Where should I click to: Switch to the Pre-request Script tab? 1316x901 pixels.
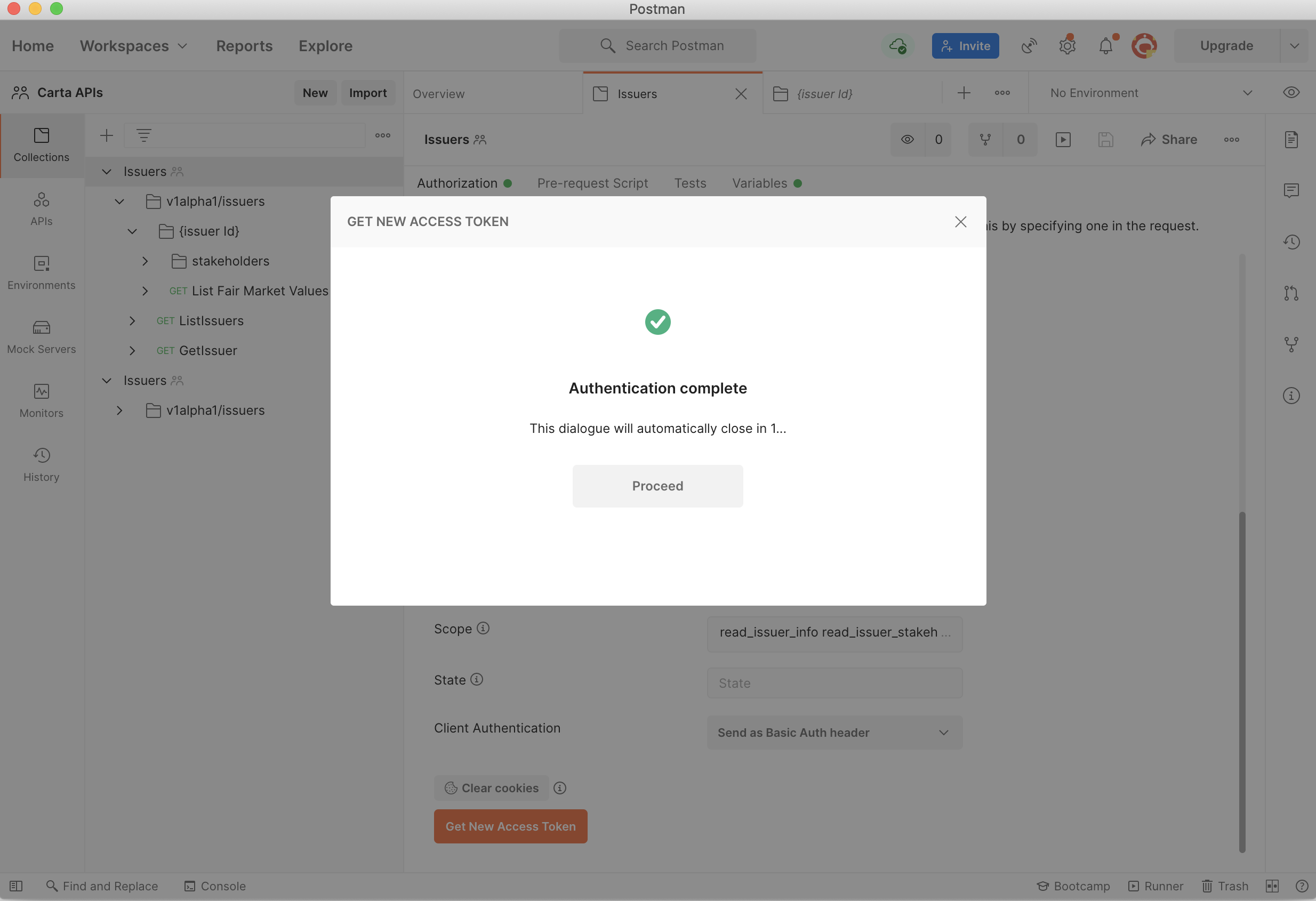pos(592,183)
